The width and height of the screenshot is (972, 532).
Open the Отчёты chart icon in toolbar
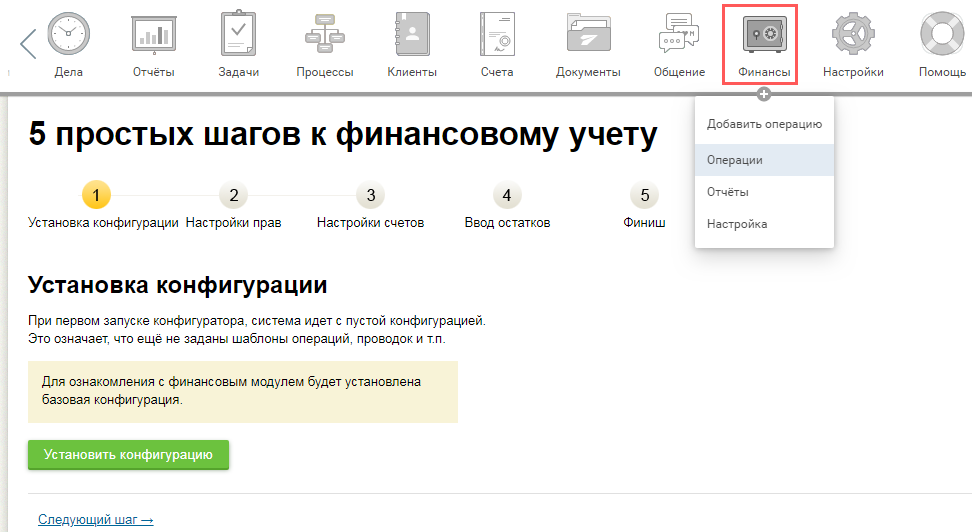coord(154,34)
